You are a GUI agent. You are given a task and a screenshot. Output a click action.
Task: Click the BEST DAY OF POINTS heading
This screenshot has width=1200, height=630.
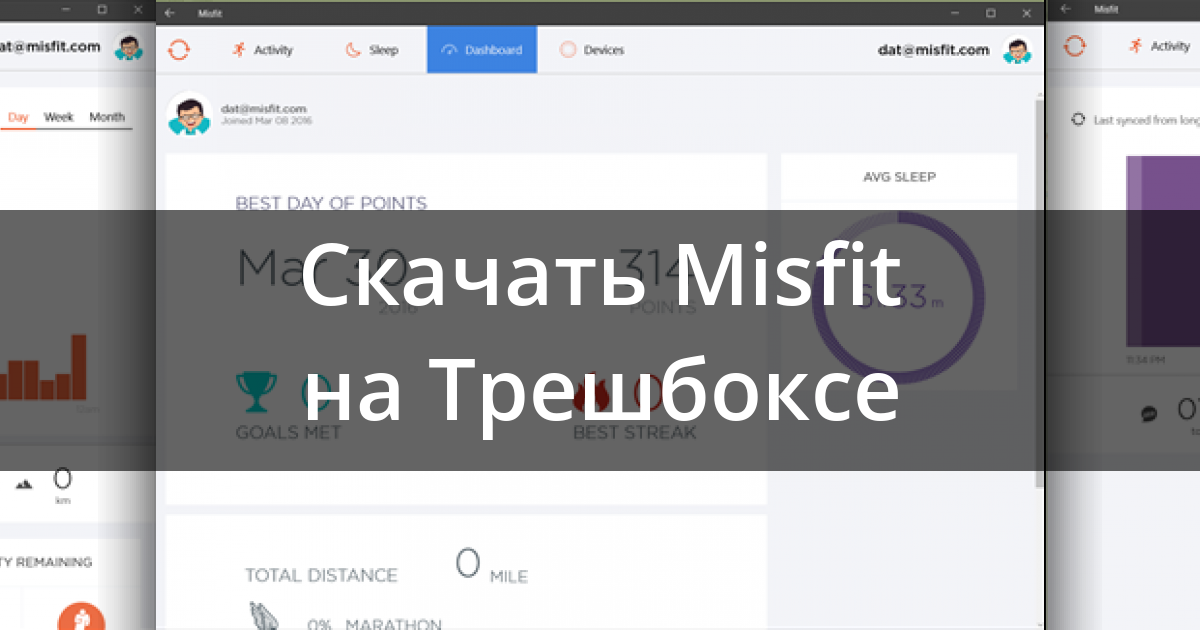pyautogui.click(x=331, y=203)
